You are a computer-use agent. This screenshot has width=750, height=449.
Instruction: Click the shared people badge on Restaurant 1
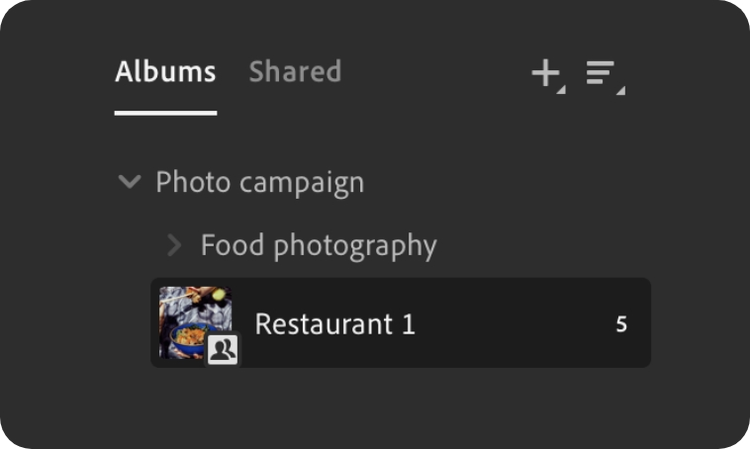222,349
